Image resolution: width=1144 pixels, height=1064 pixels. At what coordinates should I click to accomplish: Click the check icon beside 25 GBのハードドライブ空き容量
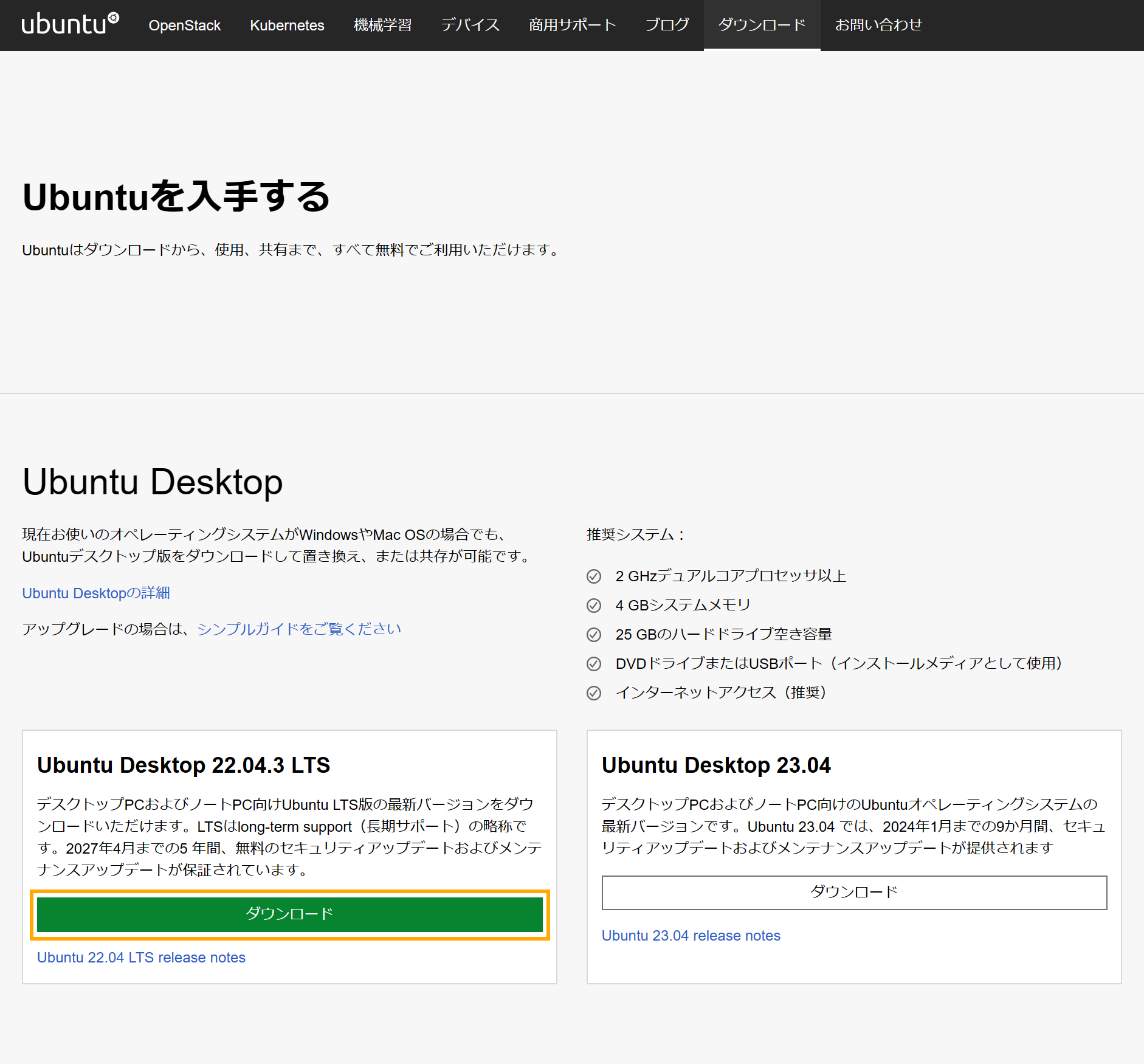594,635
